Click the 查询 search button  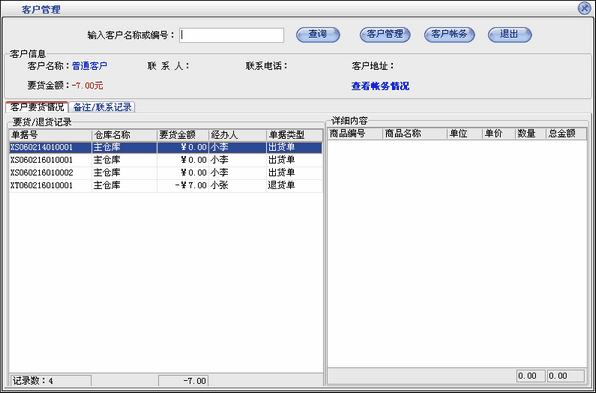318,35
